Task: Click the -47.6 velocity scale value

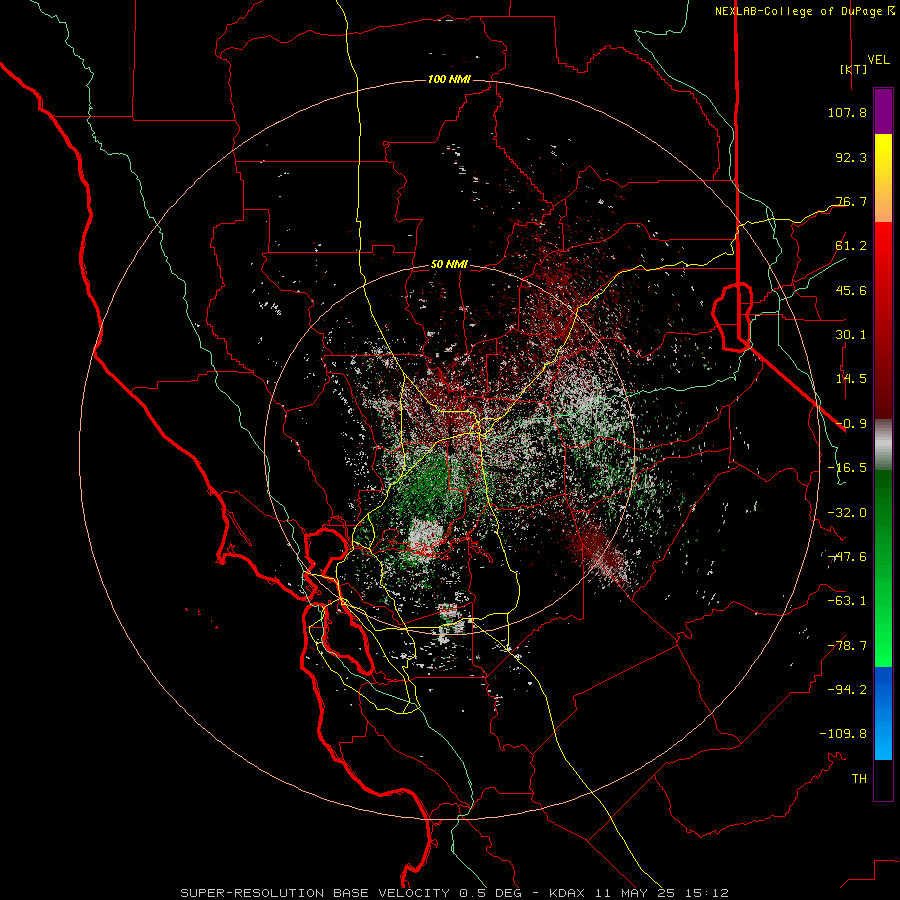Action: [x=847, y=557]
